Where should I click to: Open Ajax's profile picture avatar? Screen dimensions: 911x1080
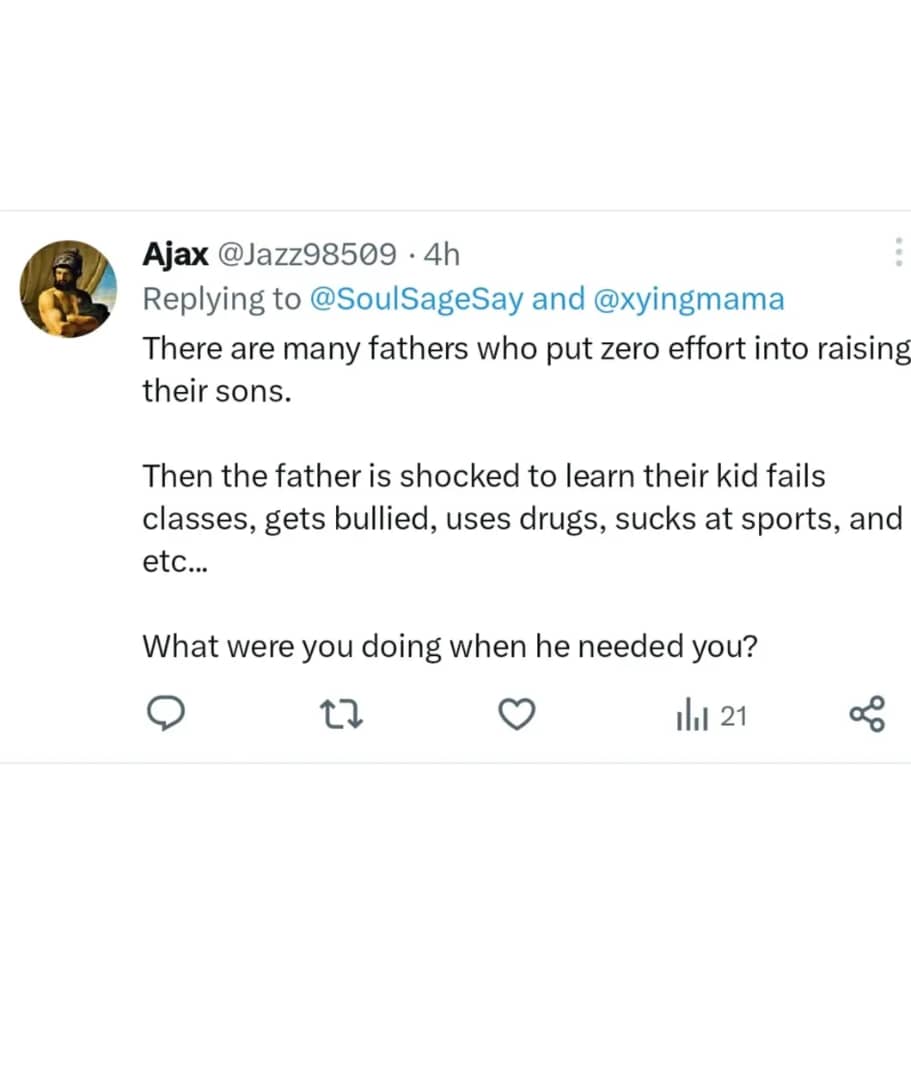[x=69, y=288]
